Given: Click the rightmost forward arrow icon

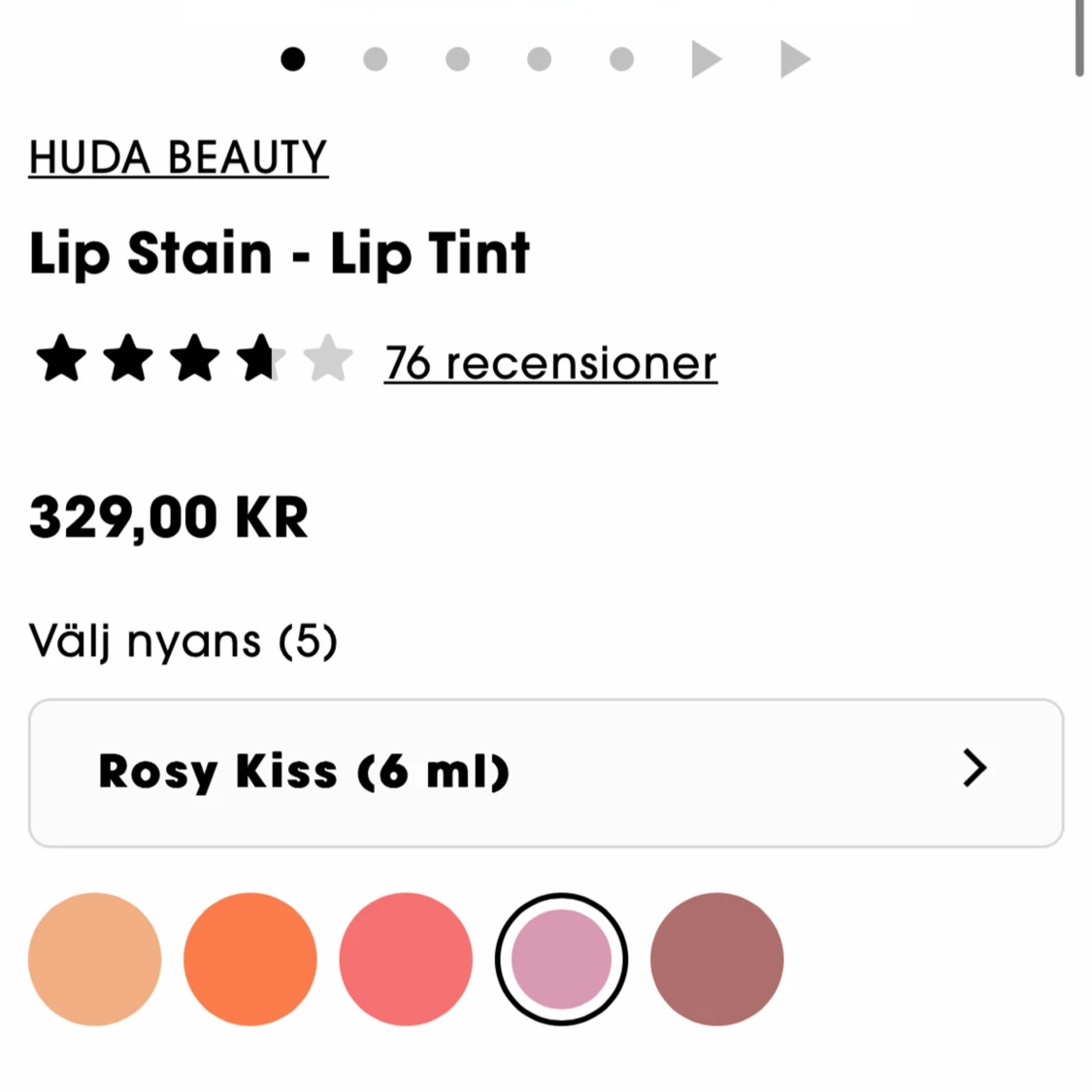Looking at the screenshot, I should pos(795,58).
